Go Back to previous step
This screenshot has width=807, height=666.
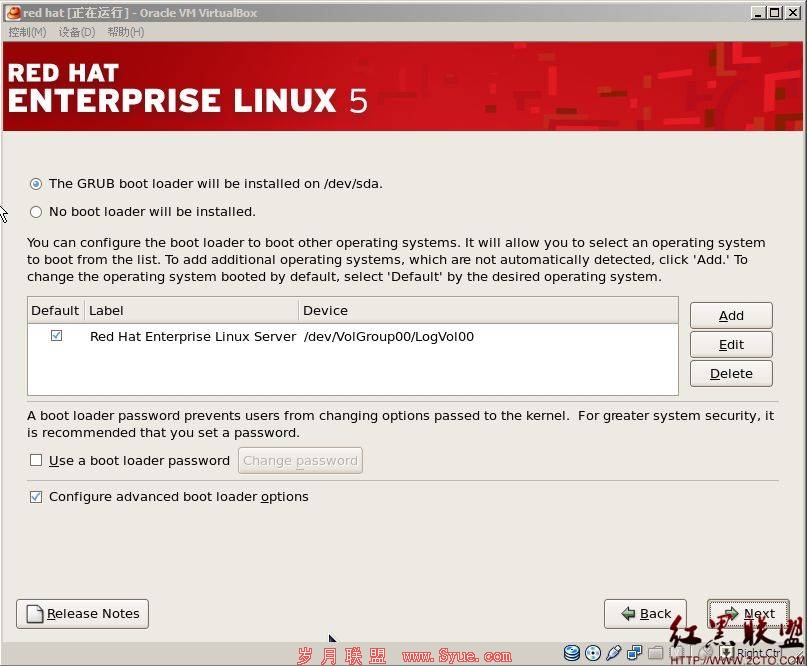645,614
